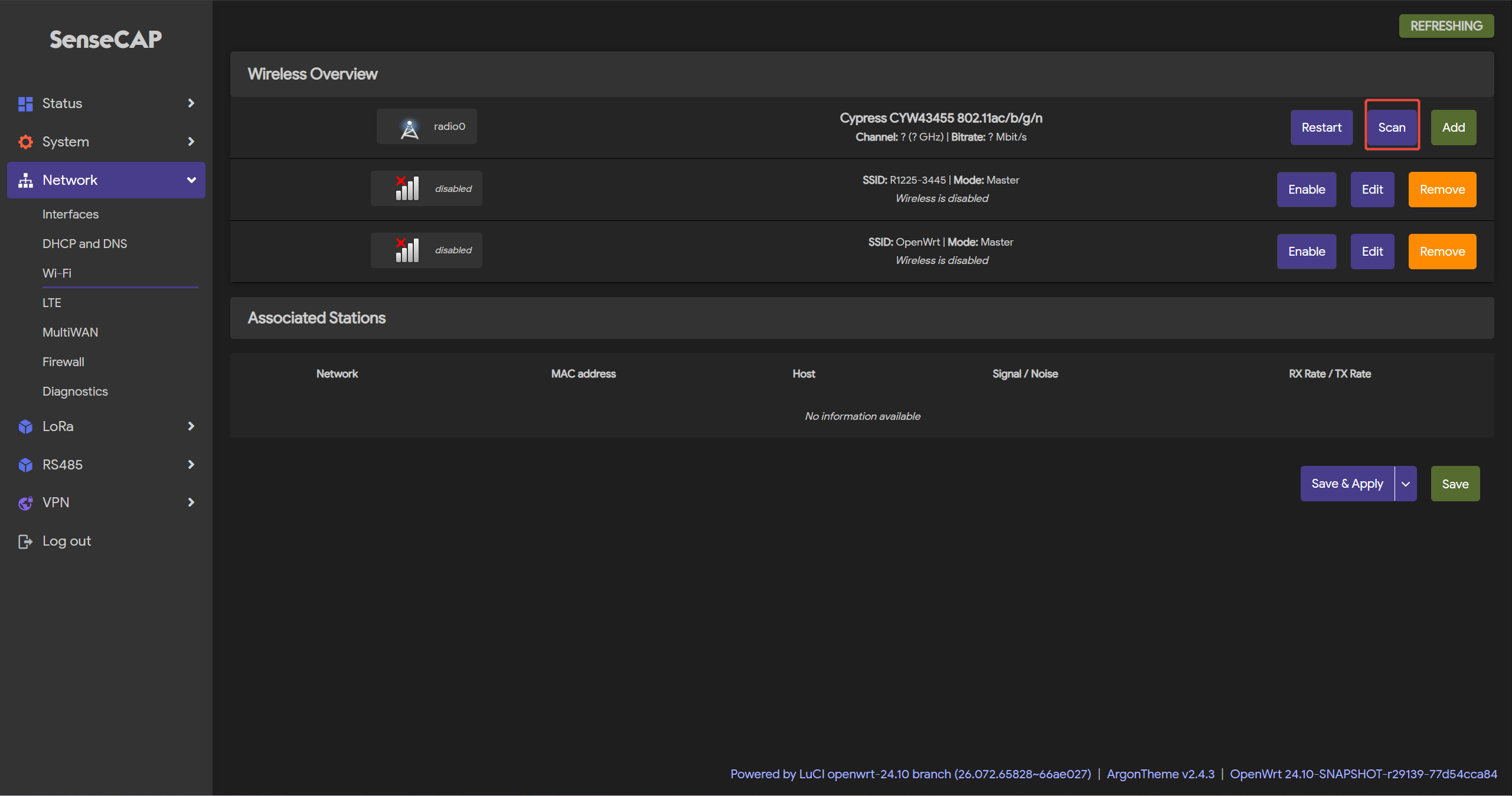Open the ArgonTheme v2.4.3 footer link
Viewport: 1512px width, 796px height.
tap(1160, 774)
